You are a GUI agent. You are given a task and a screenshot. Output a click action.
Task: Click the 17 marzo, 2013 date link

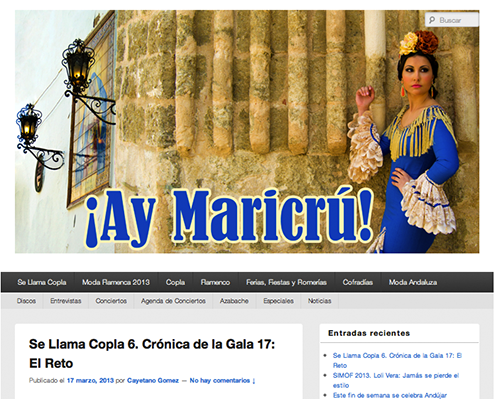click(90, 380)
